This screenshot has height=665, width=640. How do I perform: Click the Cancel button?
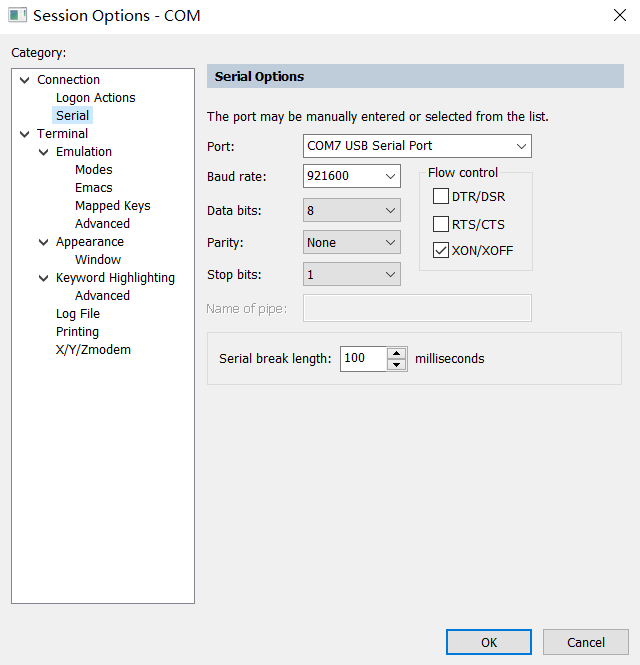tap(586, 642)
